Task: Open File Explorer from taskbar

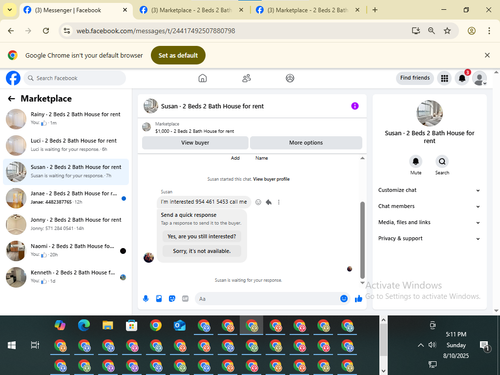Action: tap(108, 325)
